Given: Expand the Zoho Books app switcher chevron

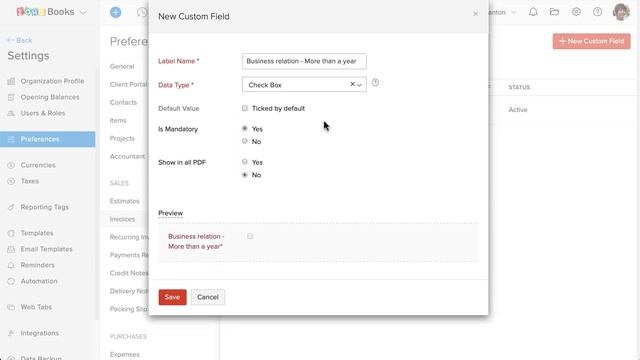Looking at the screenshot, I should click(x=83, y=13).
